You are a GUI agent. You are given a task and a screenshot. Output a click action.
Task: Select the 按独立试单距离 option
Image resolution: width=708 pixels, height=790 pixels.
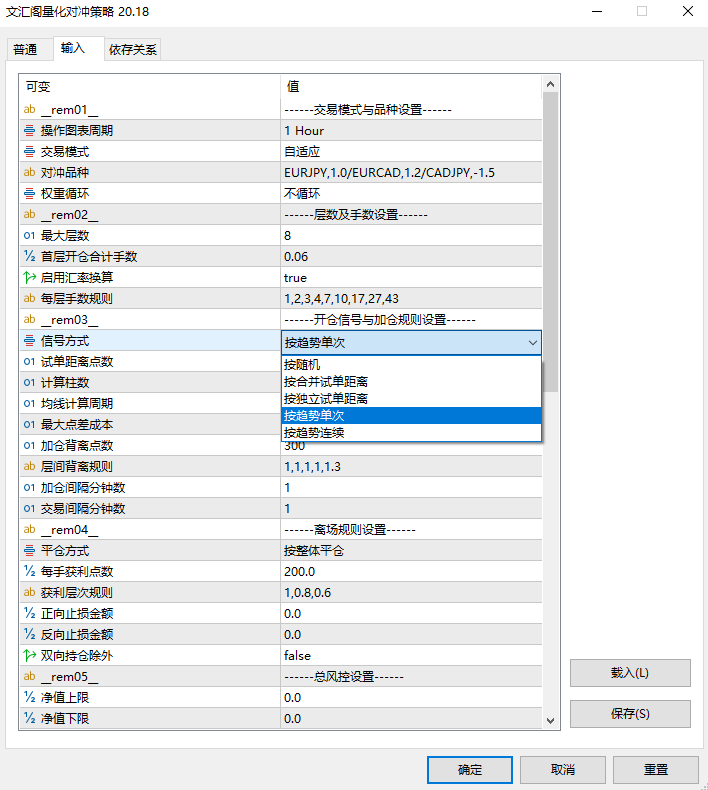tap(326, 399)
